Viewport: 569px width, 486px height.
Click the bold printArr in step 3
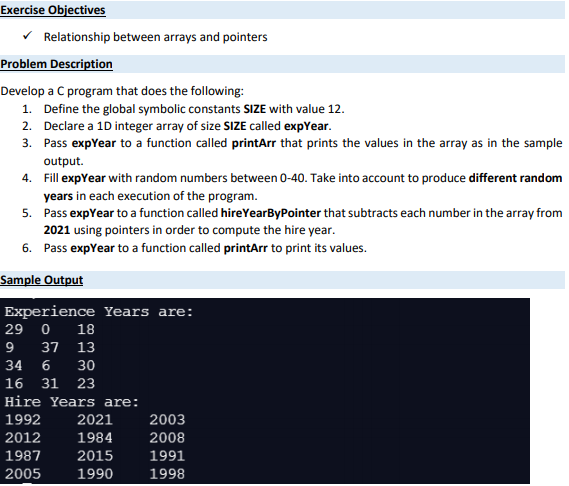254,143
